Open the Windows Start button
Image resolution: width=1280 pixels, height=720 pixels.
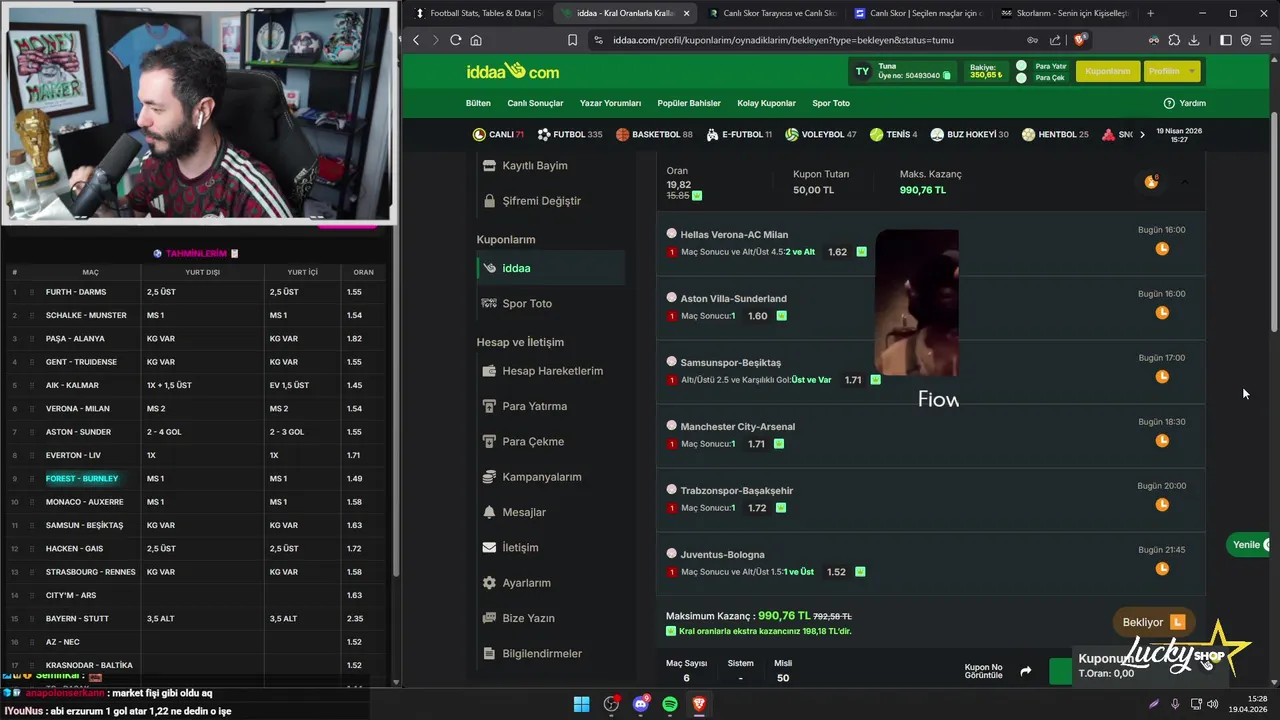581,704
